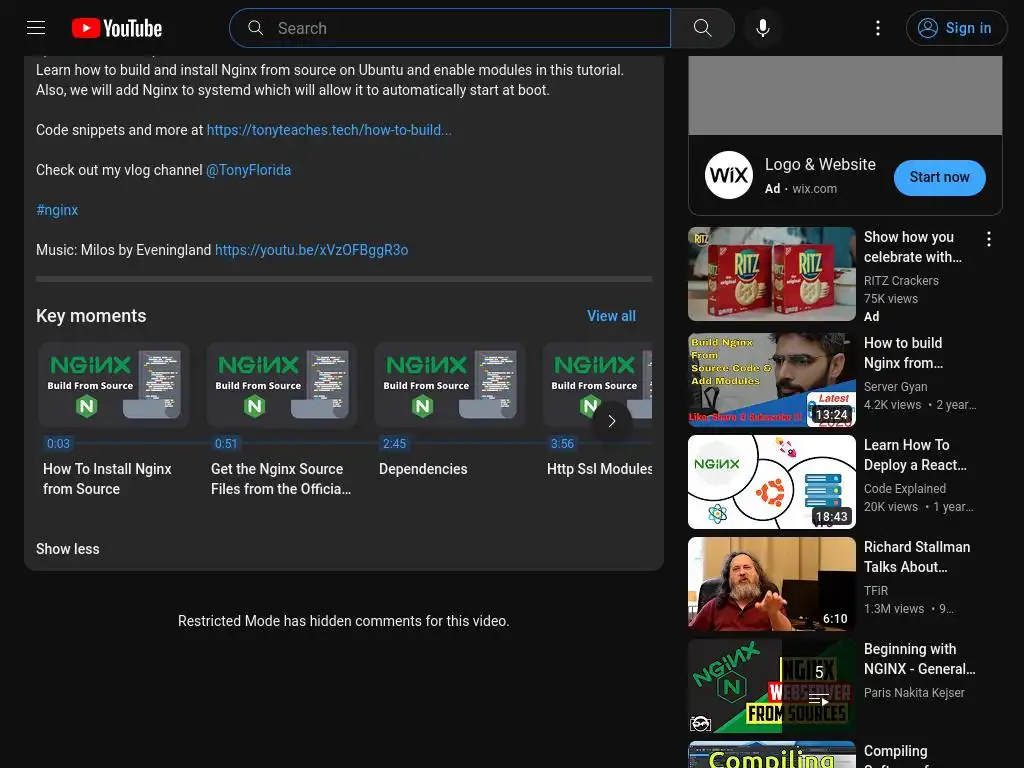Click 'Show how you celebrate with...' title
The height and width of the screenshot is (768, 1024).
[913, 247]
